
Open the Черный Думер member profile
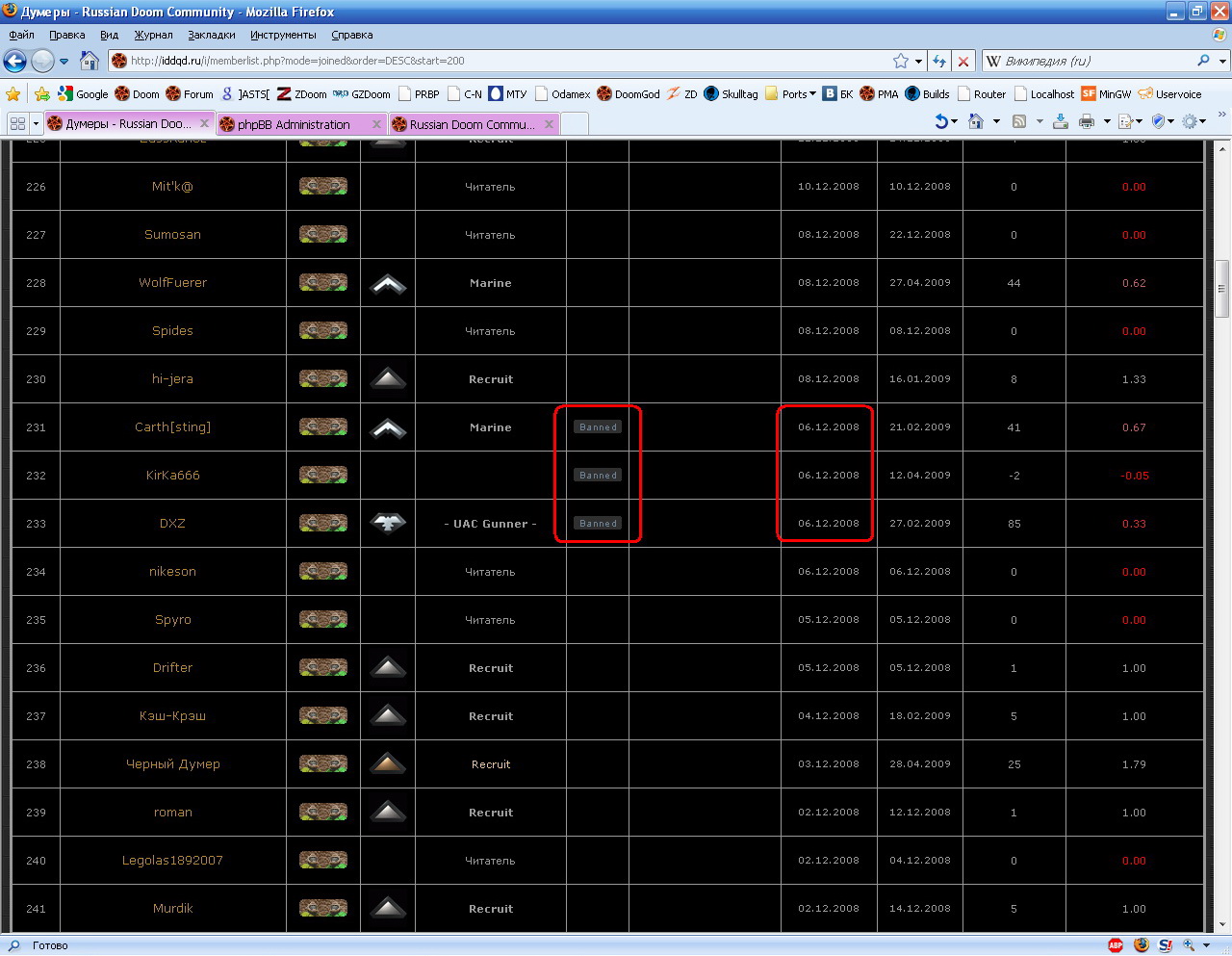(172, 764)
